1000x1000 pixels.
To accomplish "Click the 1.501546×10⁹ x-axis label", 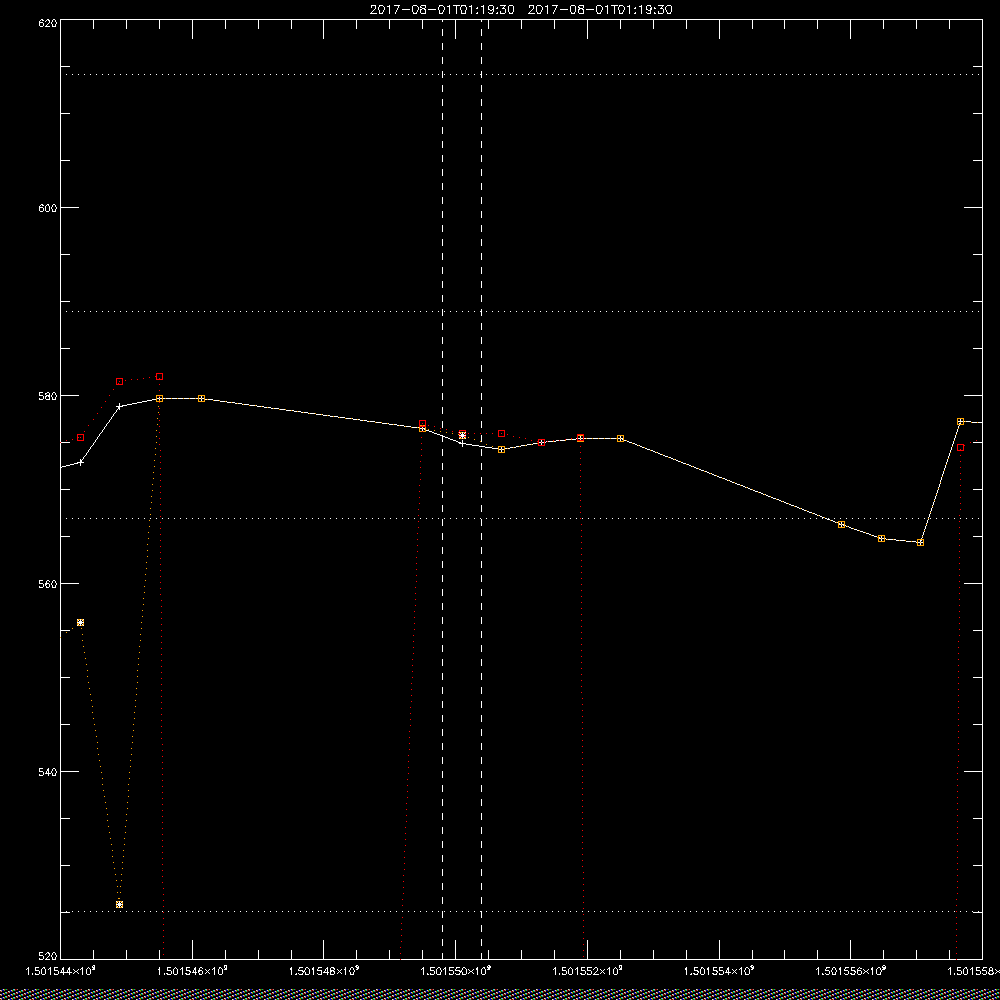I will click(x=193, y=971).
